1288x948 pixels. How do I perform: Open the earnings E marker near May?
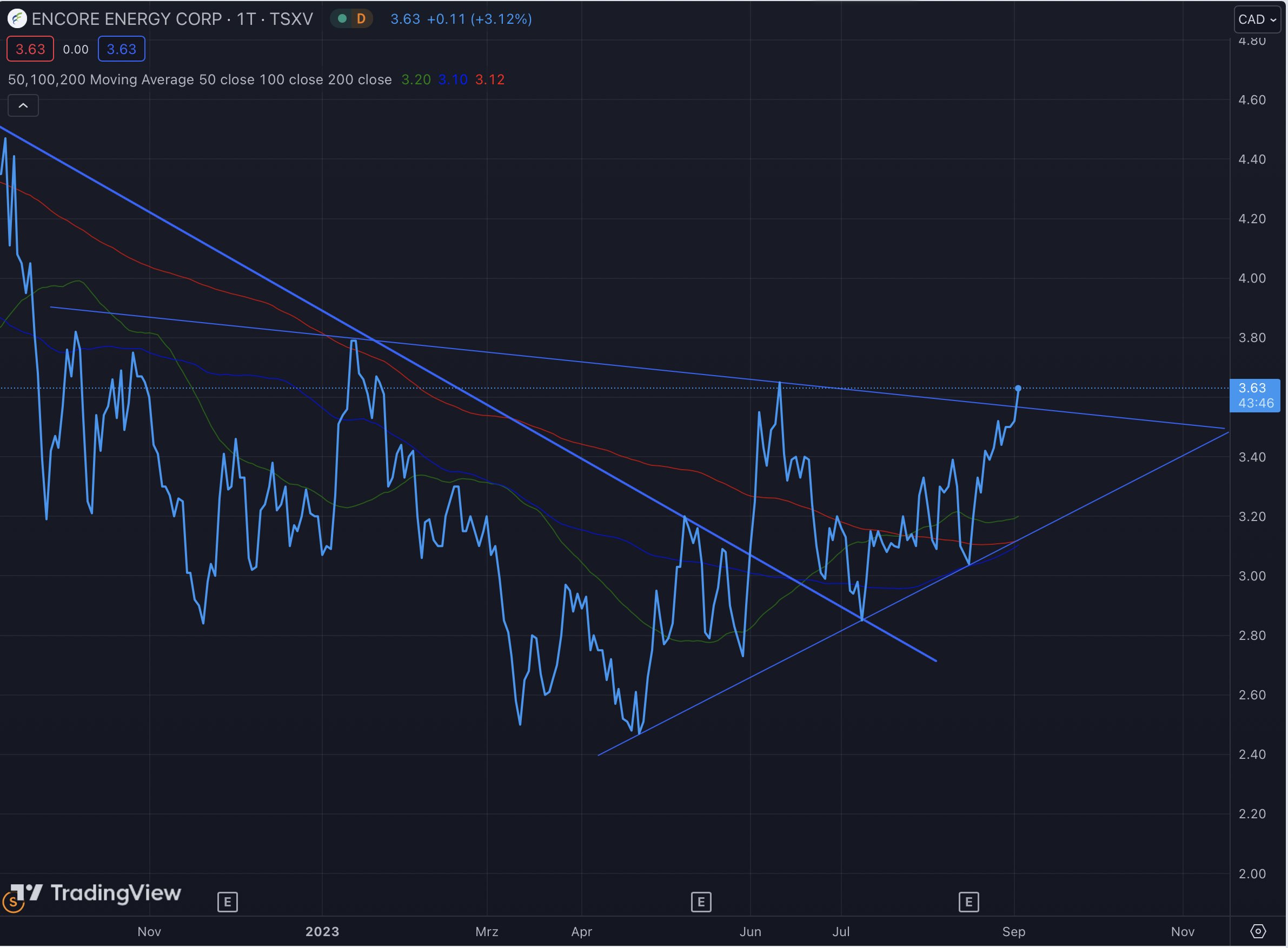[x=701, y=902]
